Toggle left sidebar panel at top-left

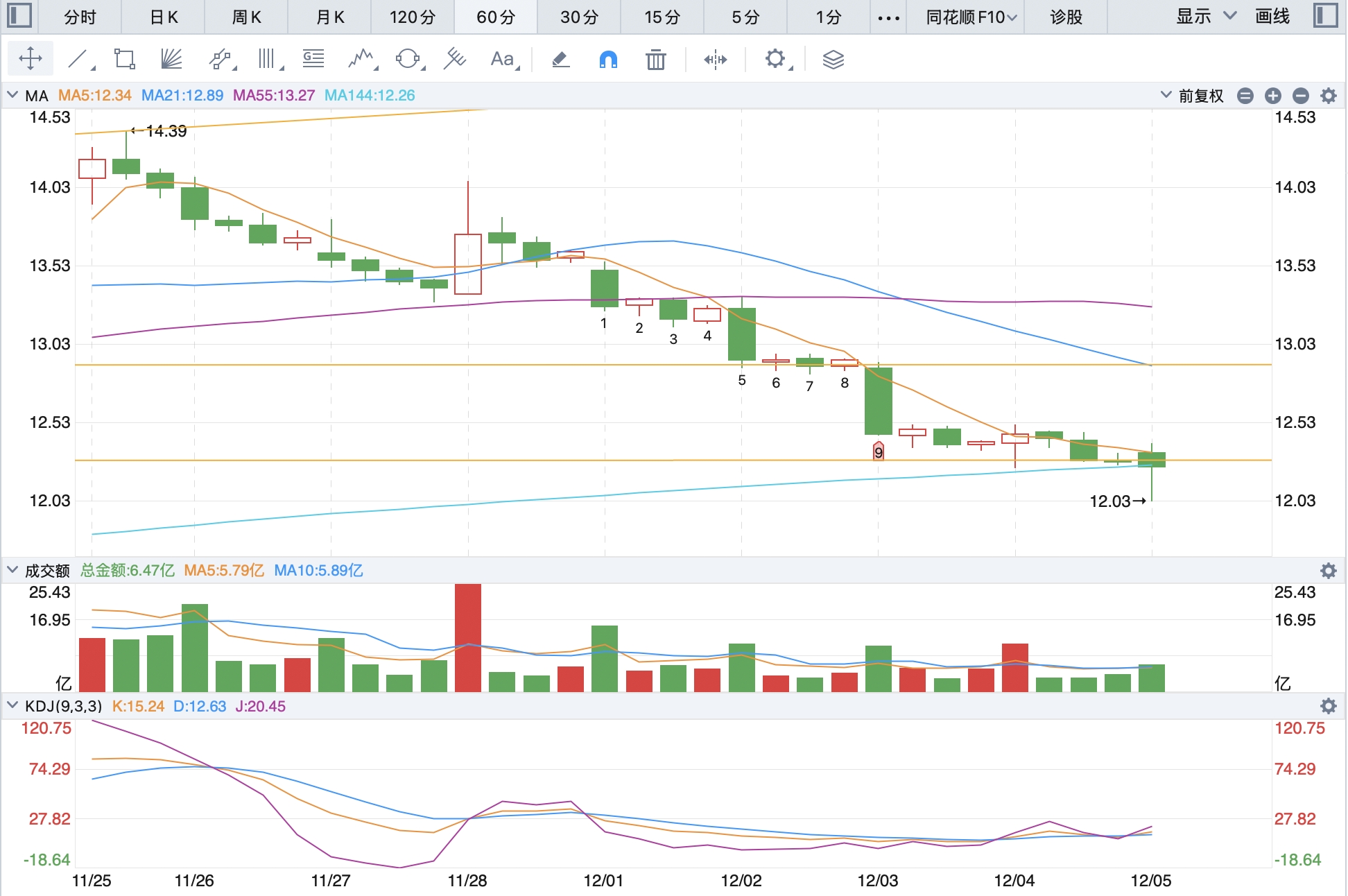click(19, 15)
